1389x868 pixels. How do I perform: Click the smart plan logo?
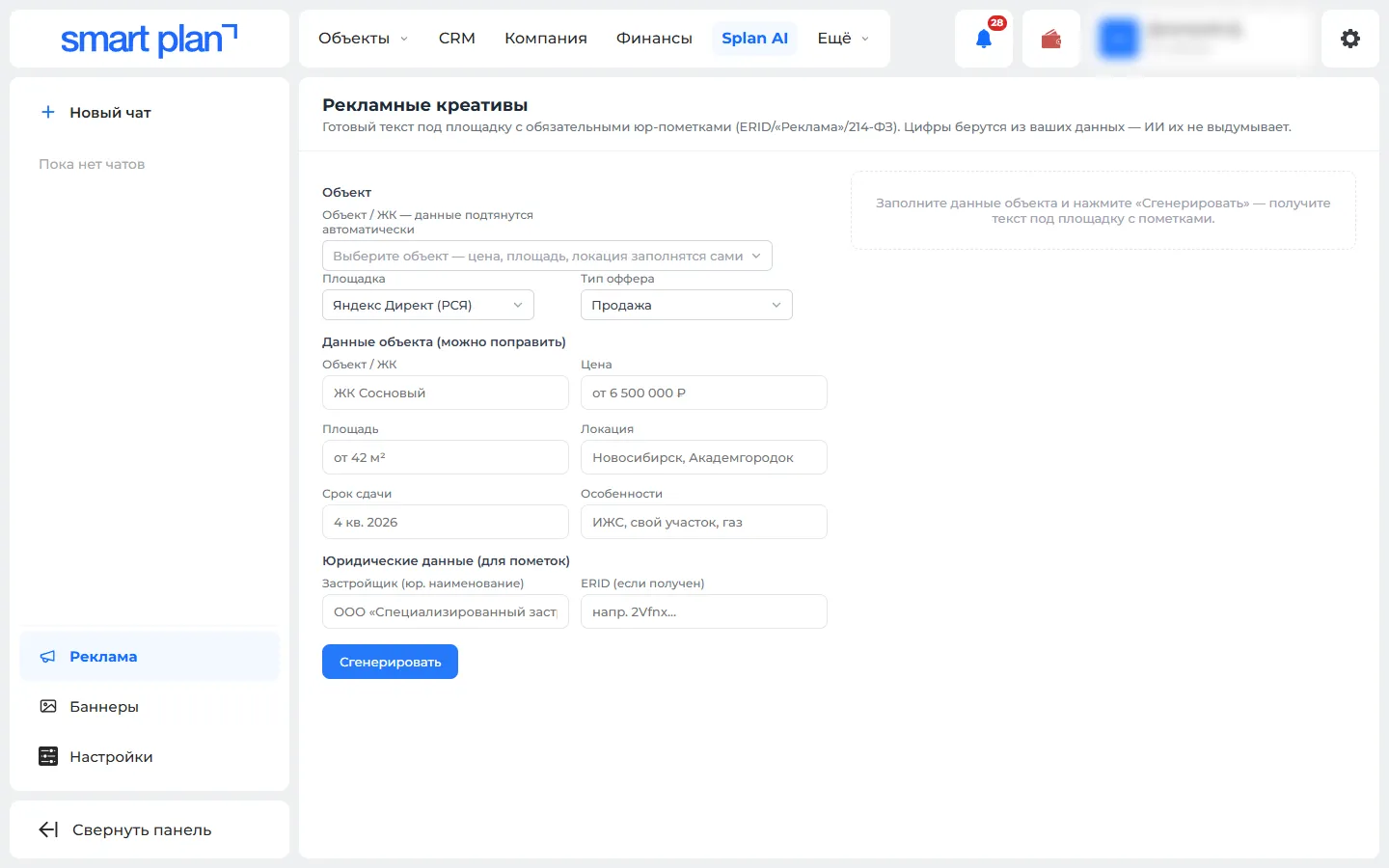[149, 39]
